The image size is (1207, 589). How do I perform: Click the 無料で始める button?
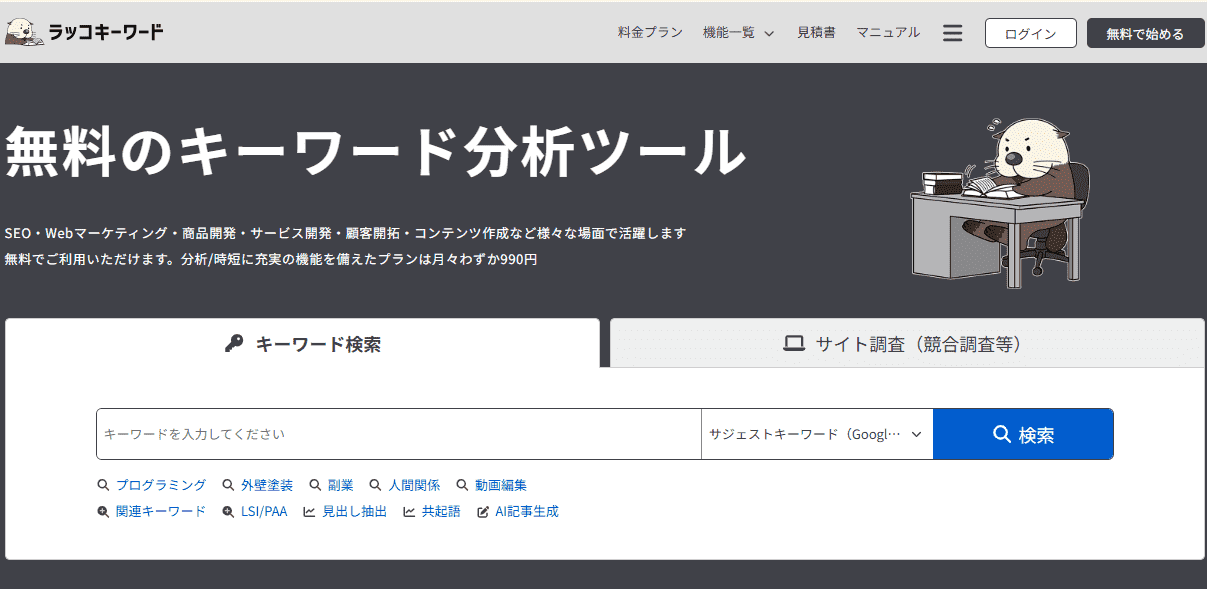coord(1144,33)
